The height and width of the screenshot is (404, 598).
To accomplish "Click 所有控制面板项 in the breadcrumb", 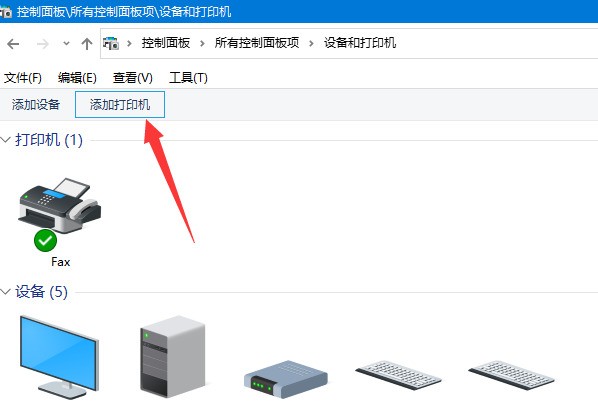I will [257, 43].
